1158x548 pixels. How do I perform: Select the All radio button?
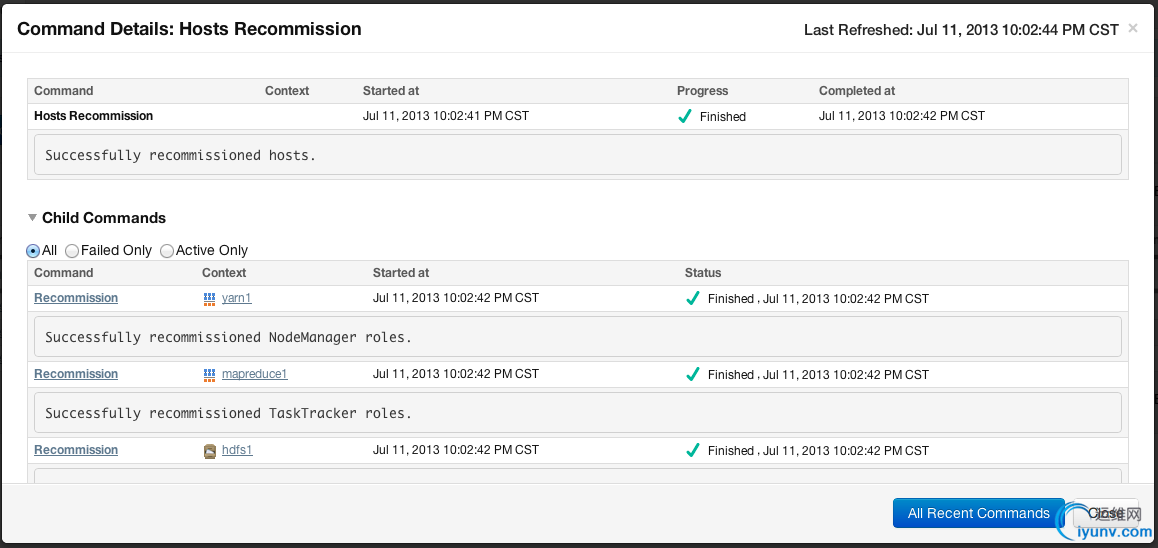33,251
